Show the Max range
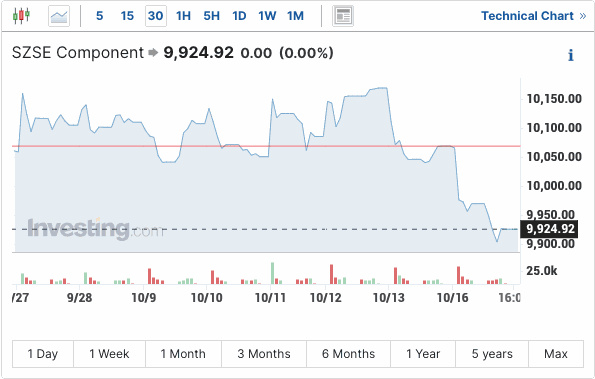This screenshot has height=379, width=595. (556, 354)
